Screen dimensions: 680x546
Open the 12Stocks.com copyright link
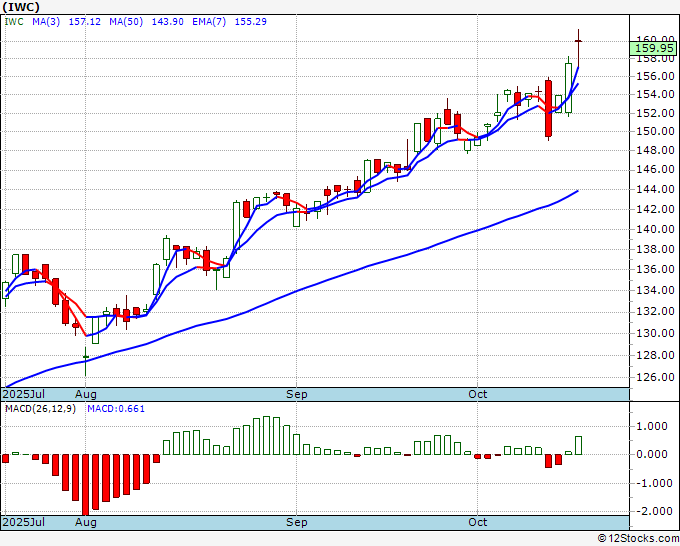pyautogui.click(x=638, y=538)
